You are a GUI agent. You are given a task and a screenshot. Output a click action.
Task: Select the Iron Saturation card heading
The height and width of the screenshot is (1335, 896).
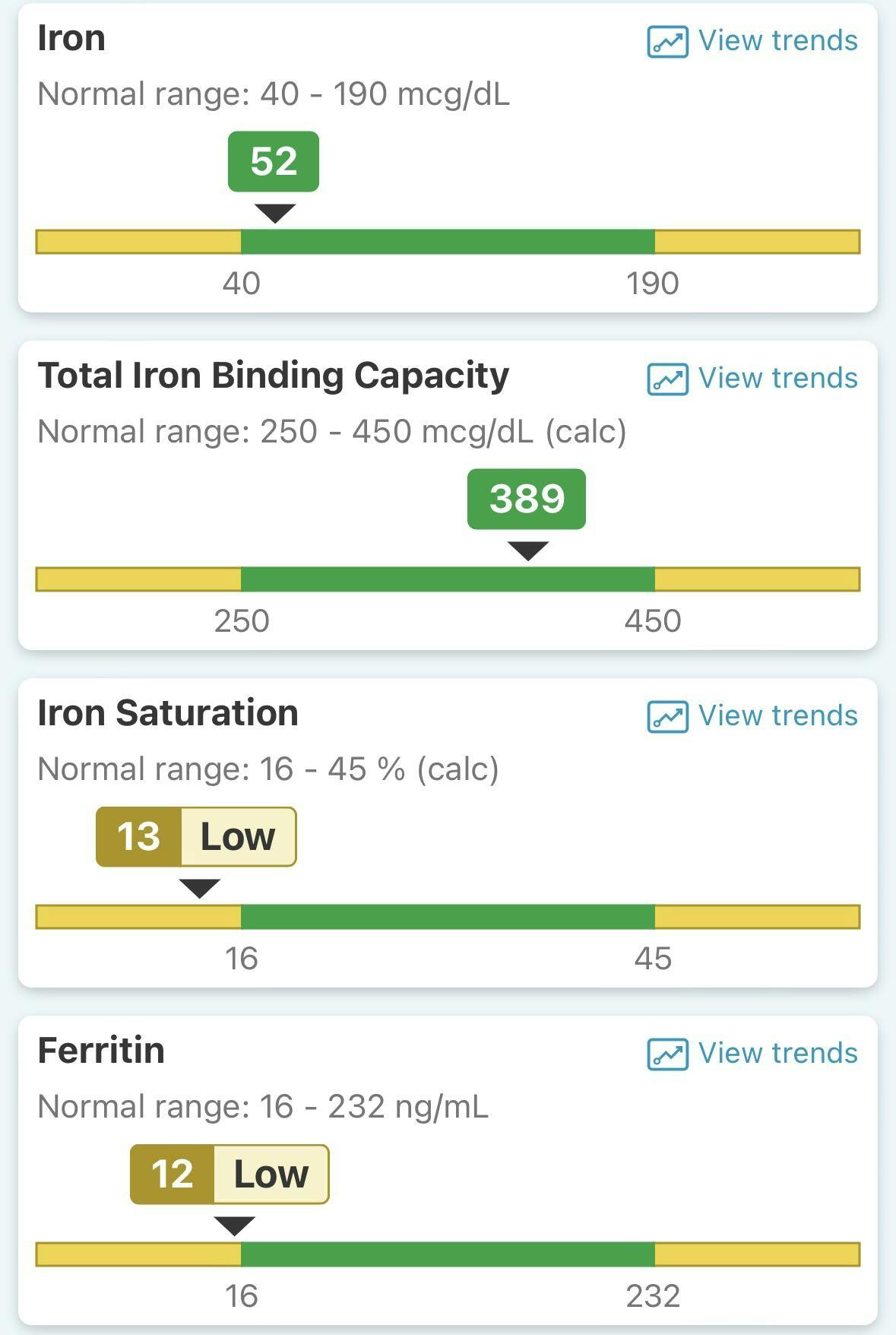(168, 713)
